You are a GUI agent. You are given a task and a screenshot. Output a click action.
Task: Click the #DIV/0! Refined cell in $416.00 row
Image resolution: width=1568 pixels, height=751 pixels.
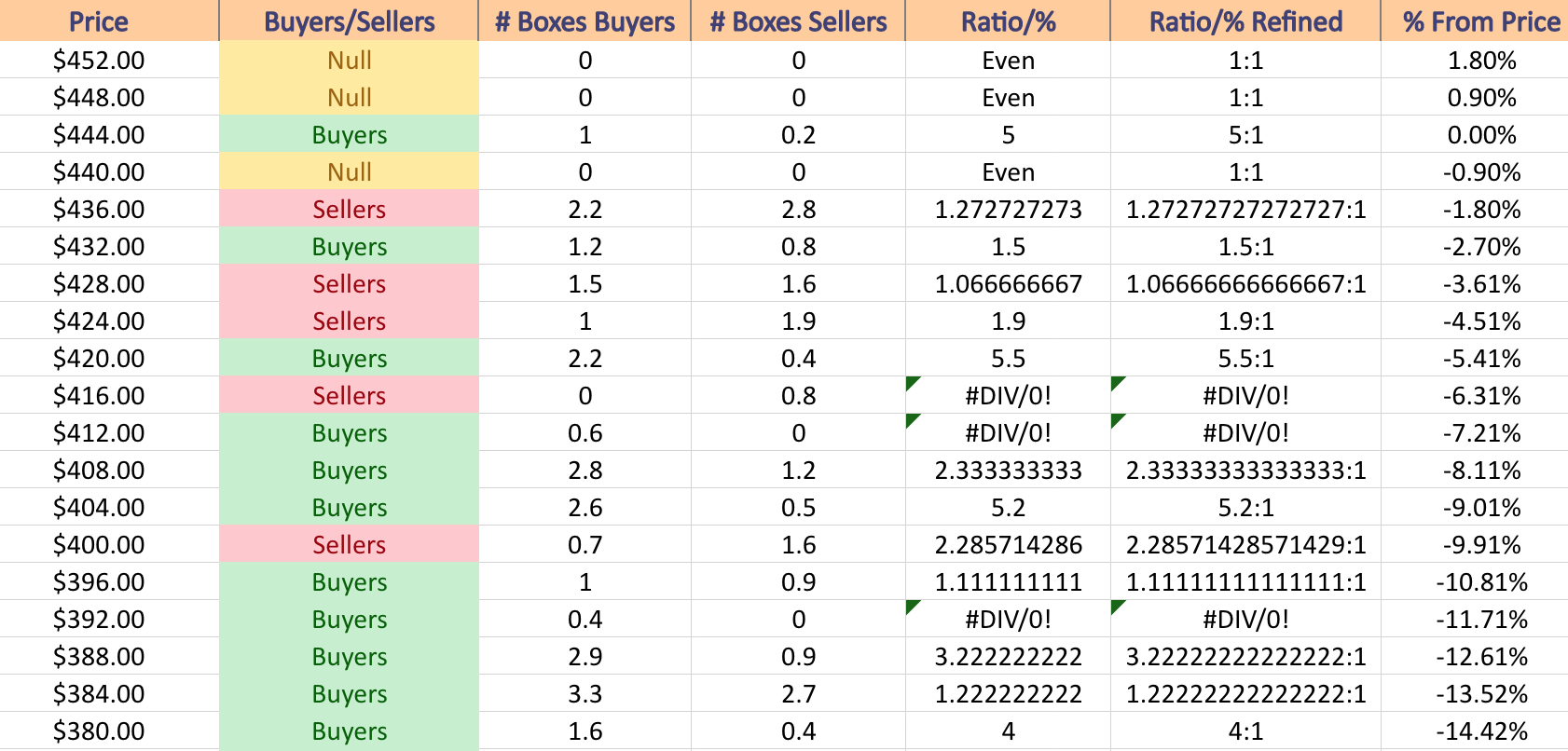coord(1245,396)
